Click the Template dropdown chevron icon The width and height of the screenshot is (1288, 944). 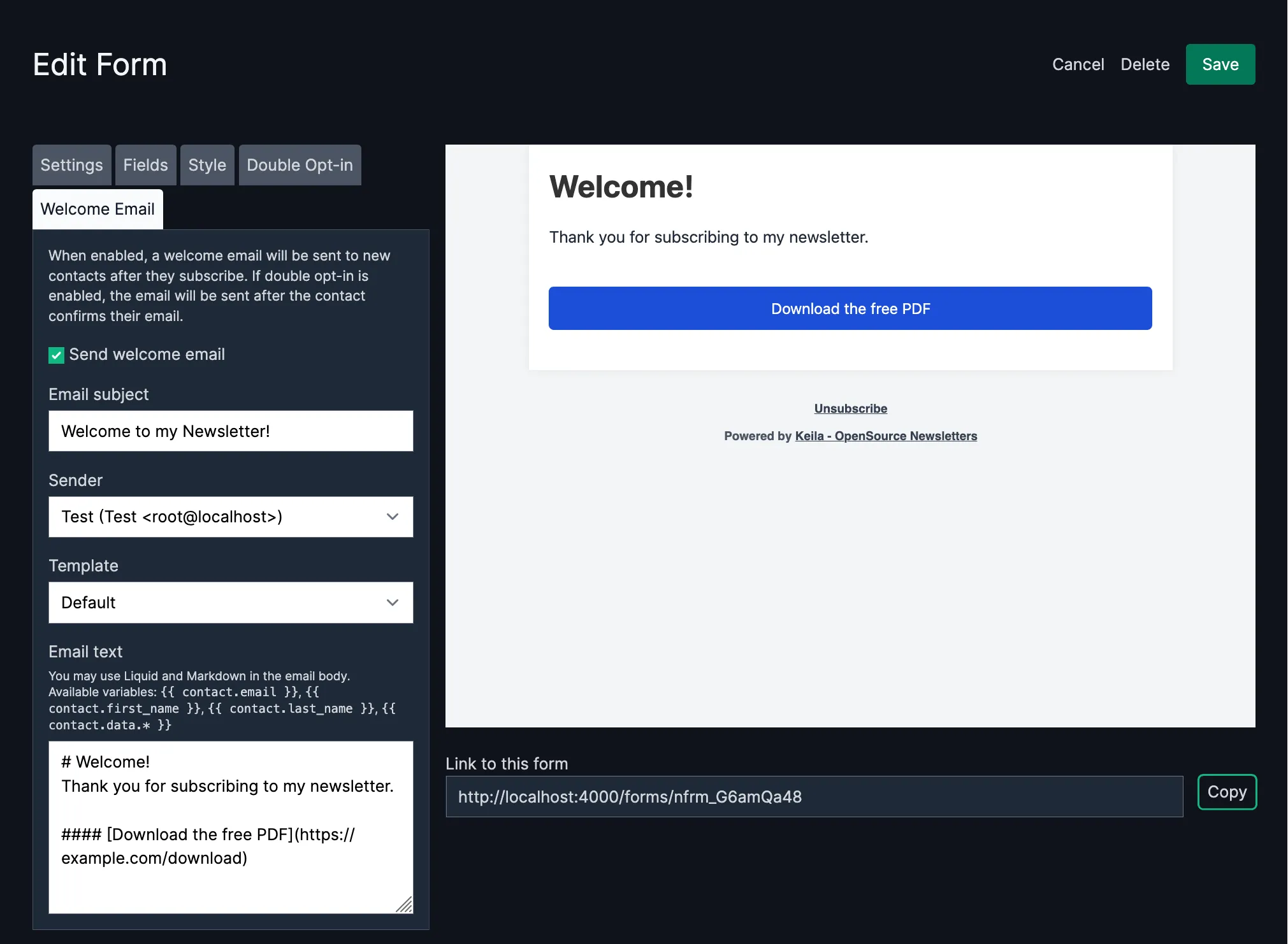click(x=393, y=603)
